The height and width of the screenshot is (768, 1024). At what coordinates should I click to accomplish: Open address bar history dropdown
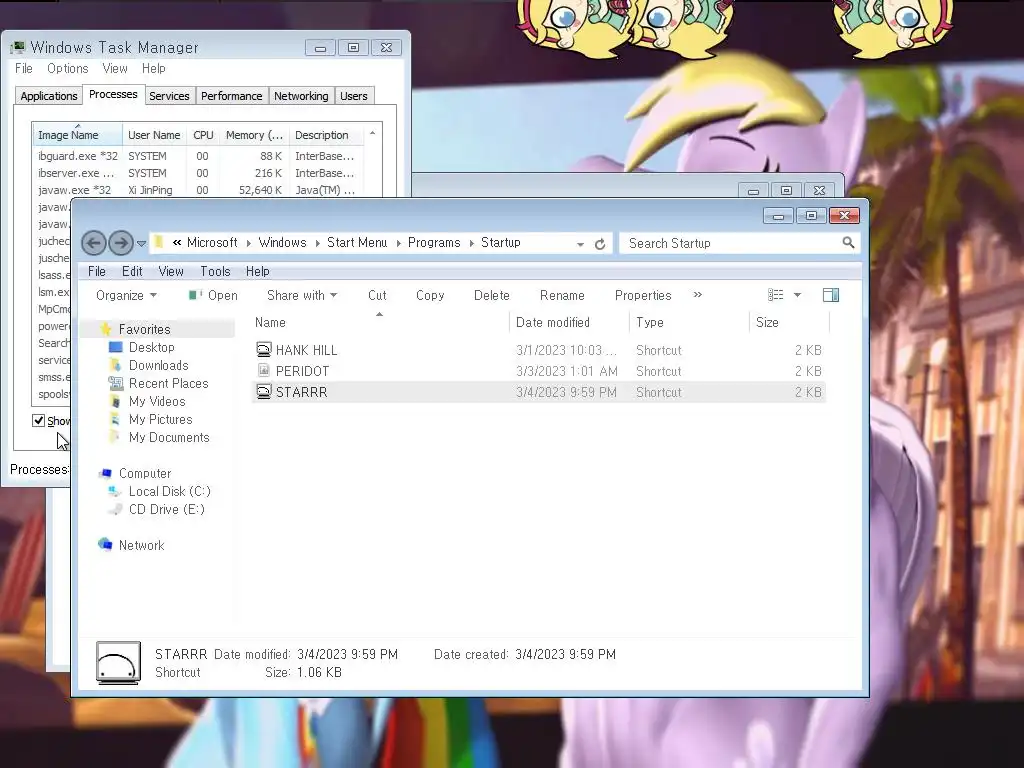[580, 244]
